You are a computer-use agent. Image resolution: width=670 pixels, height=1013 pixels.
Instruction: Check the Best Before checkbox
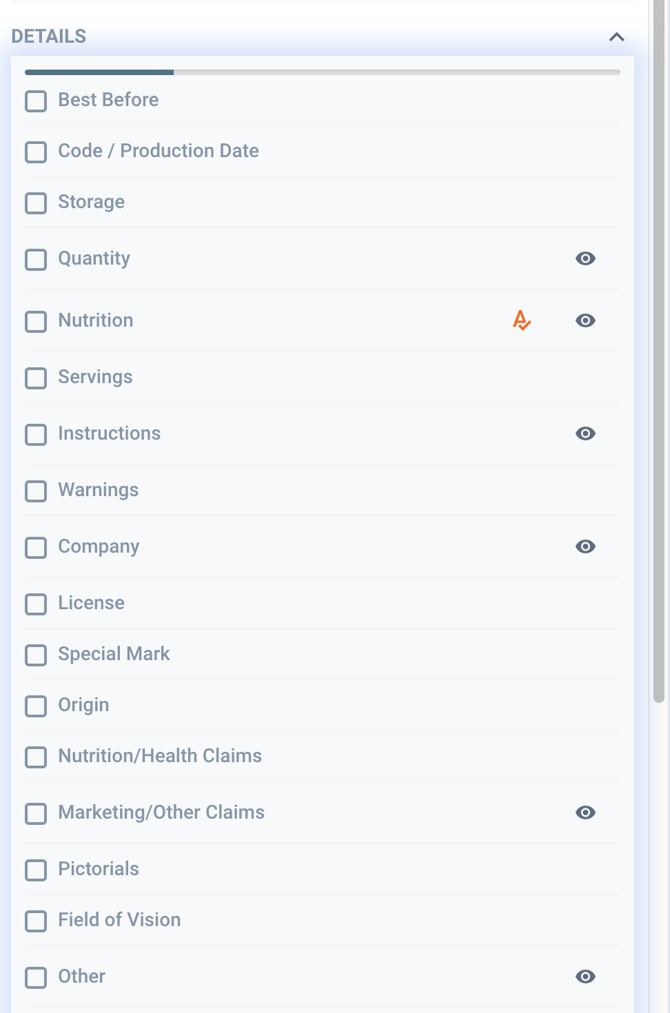click(36, 101)
